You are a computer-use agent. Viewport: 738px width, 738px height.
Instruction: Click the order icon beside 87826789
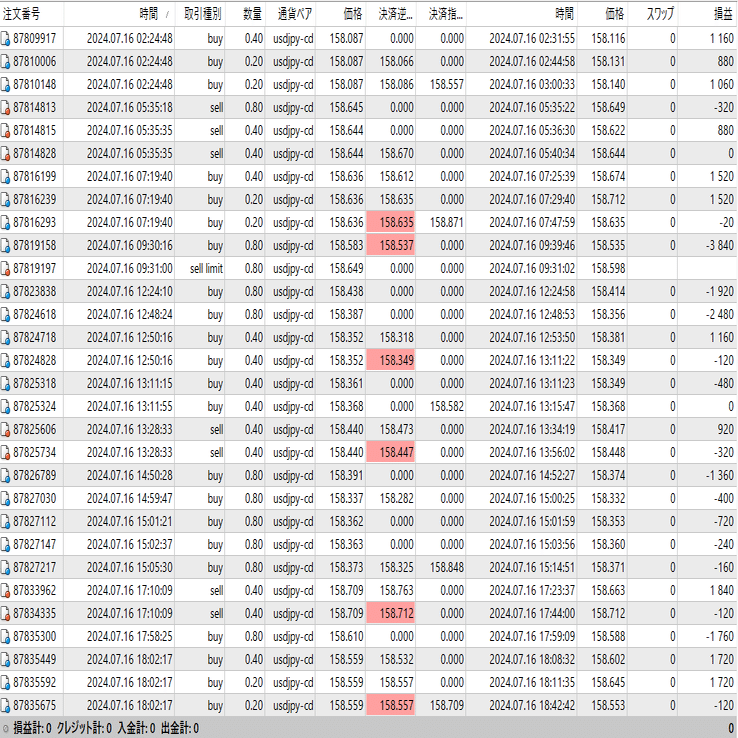(x=5, y=475)
